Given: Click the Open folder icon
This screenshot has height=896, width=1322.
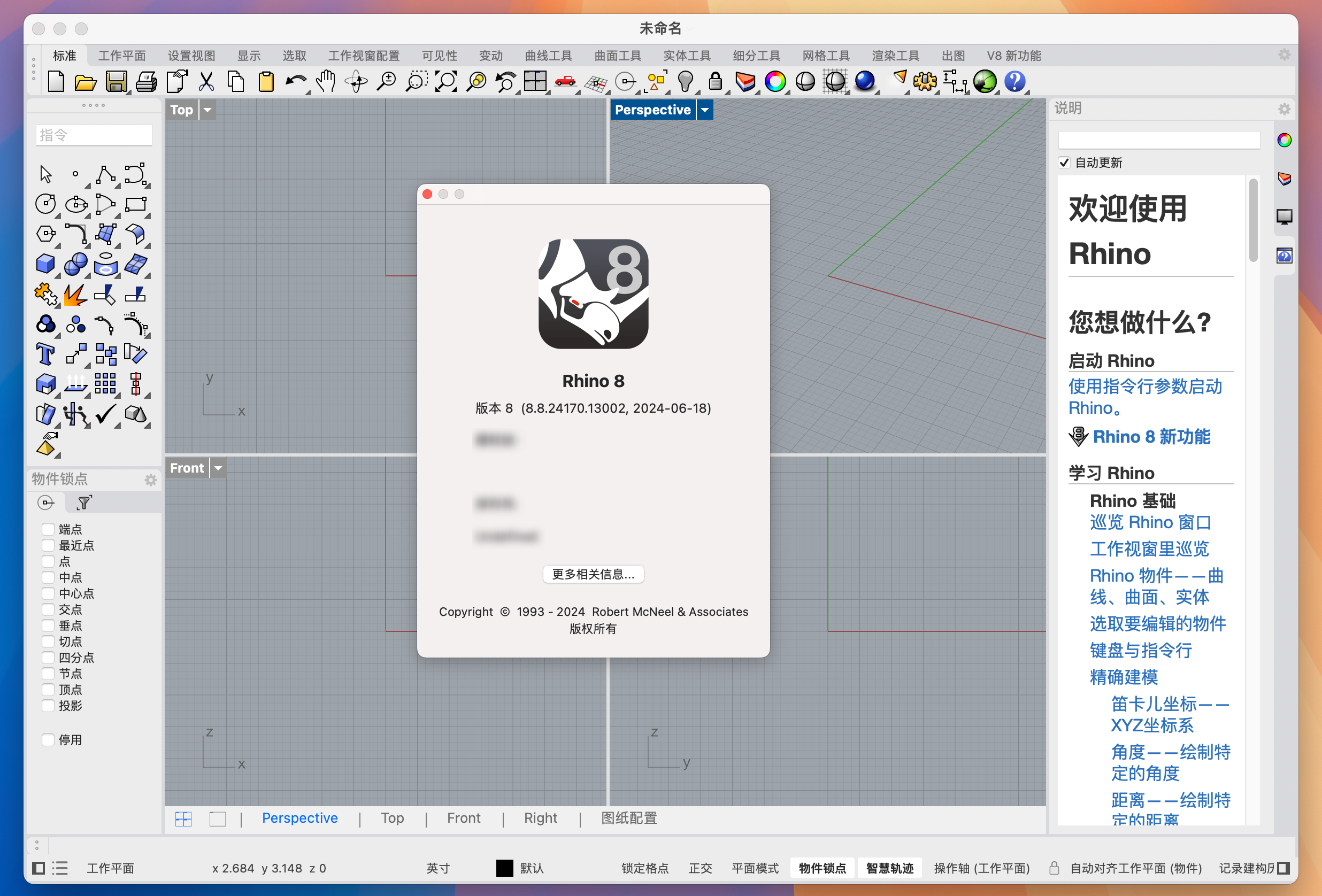Looking at the screenshot, I should [x=86, y=82].
